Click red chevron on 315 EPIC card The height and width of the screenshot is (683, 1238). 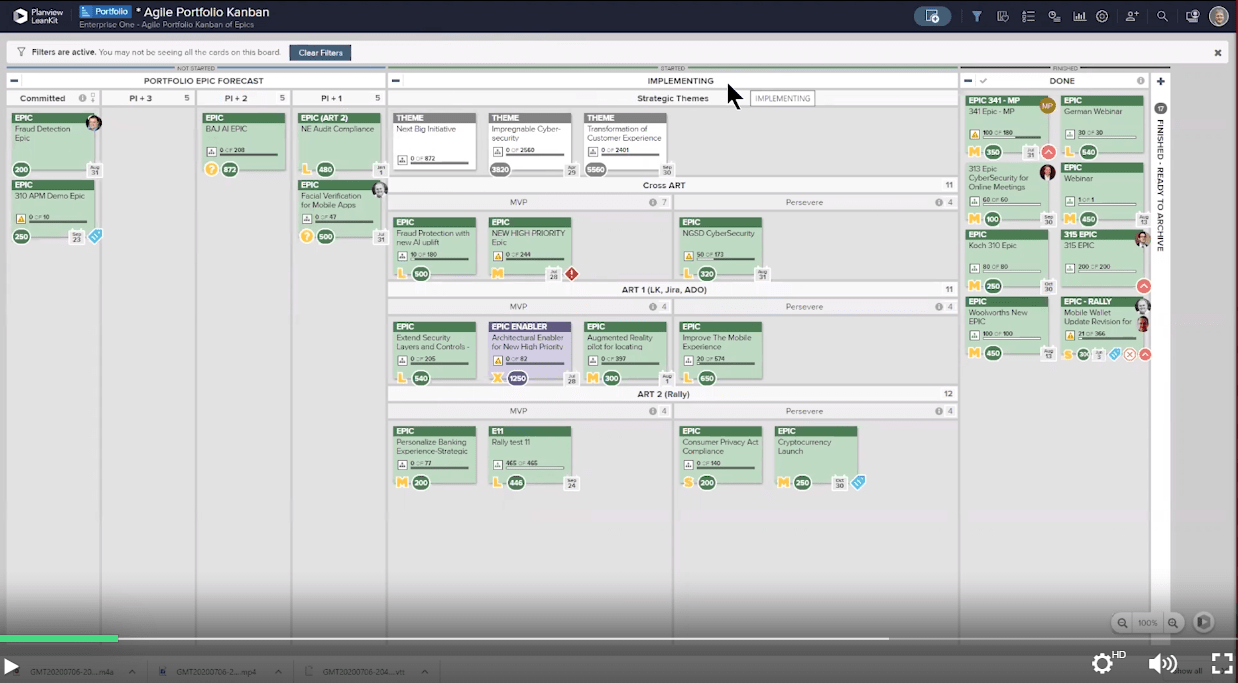pyautogui.click(x=1144, y=286)
